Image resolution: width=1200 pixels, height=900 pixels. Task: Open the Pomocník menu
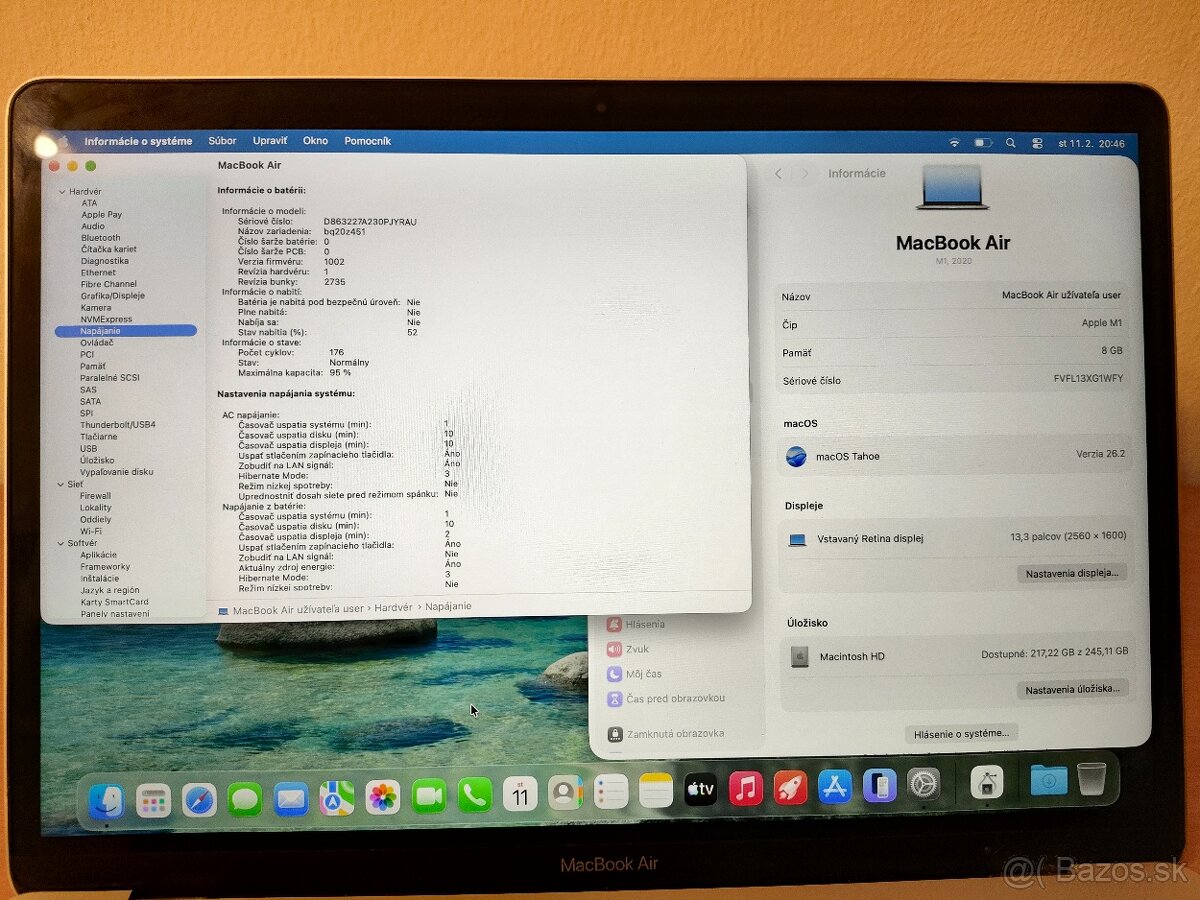pos(368,141)
